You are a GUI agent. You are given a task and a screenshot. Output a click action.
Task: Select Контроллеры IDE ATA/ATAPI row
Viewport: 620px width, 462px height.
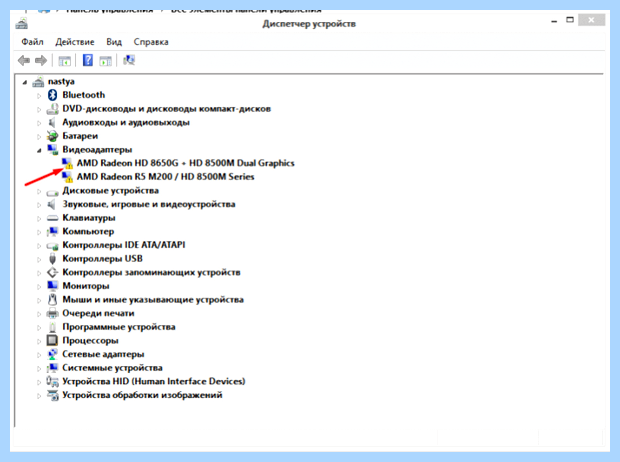(124, 245)
